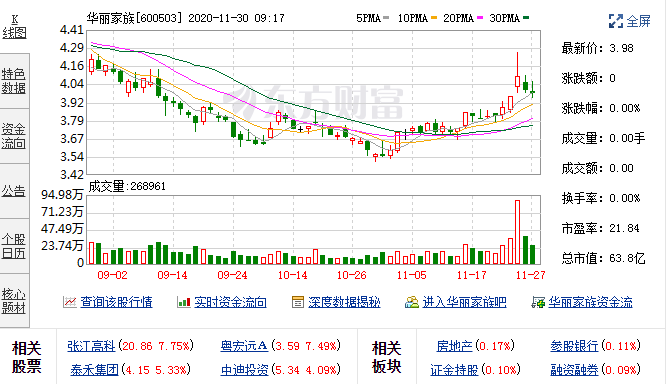
Task: Open 进入华丽家族吧 link
Action: click(x=464, y=302)
